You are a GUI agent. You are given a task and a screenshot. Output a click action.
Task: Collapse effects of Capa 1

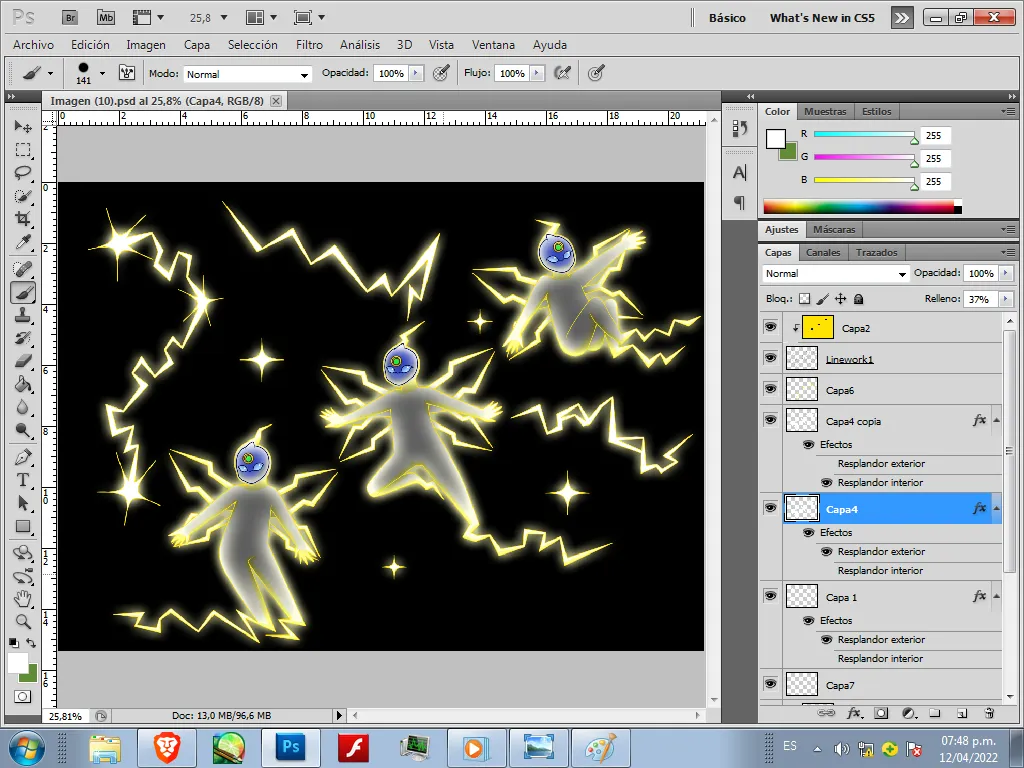pos(997,596)
